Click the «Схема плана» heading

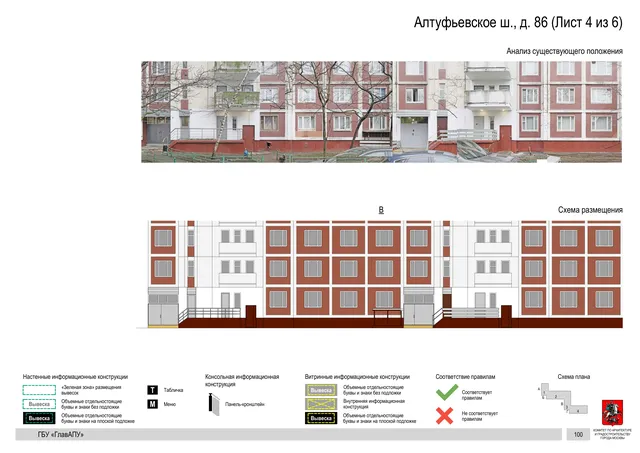pos(573,377)
